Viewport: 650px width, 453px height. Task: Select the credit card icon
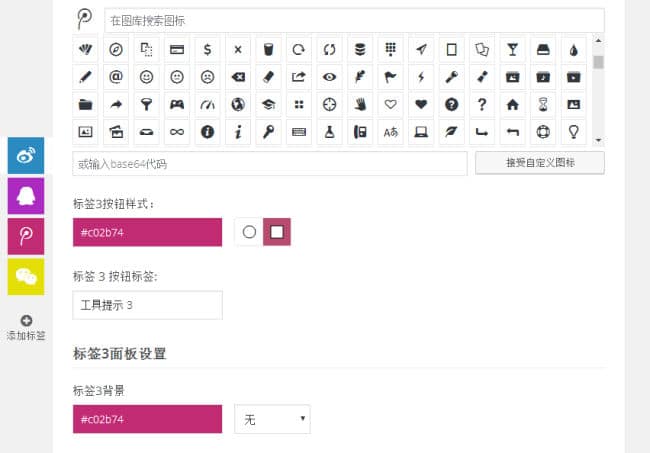pos(177,50)
